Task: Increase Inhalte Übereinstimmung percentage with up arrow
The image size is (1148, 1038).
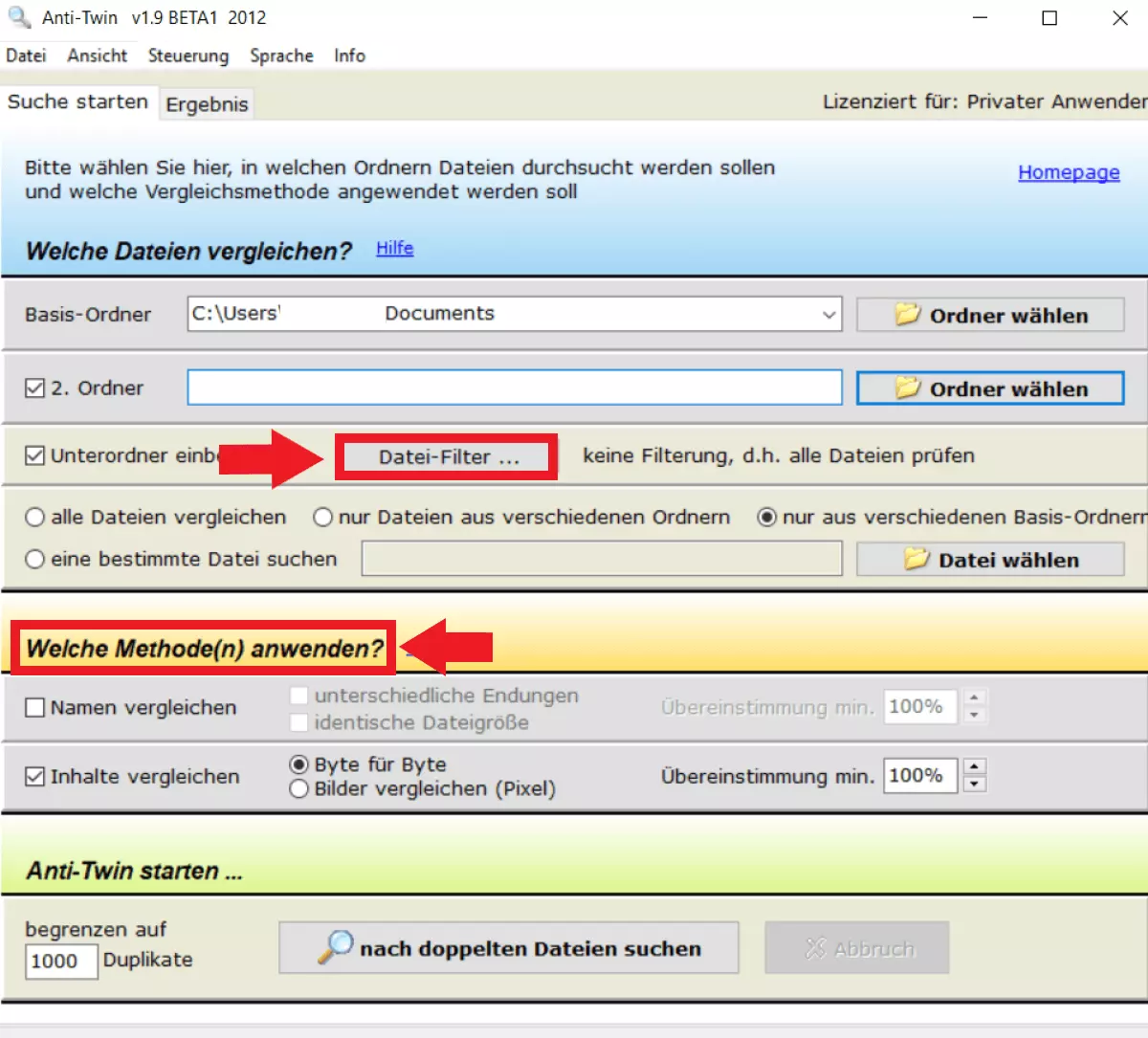Action: (974, 767)
